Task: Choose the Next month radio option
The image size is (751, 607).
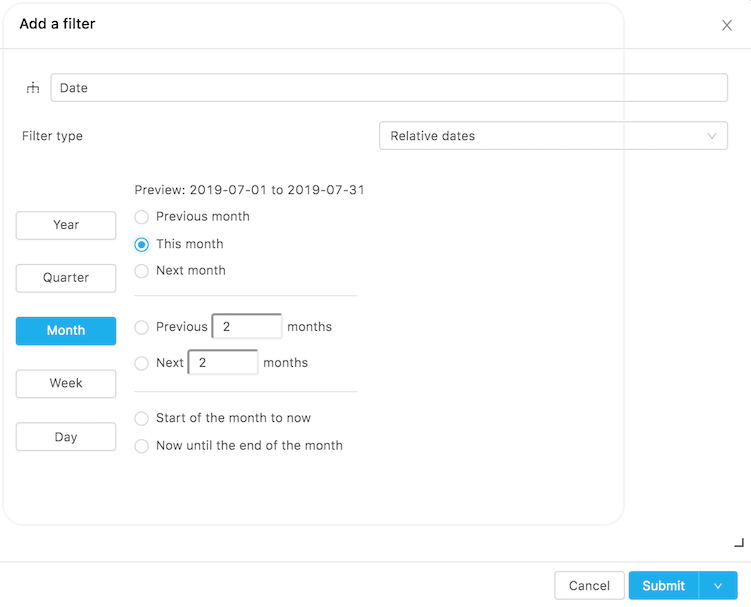Action: pos(142,271)
